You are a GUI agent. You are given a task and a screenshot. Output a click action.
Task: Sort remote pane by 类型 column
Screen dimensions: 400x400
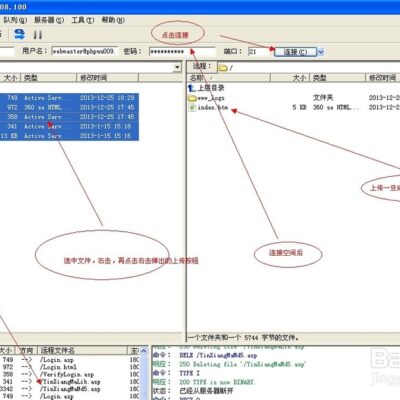[x=338, y=78]
